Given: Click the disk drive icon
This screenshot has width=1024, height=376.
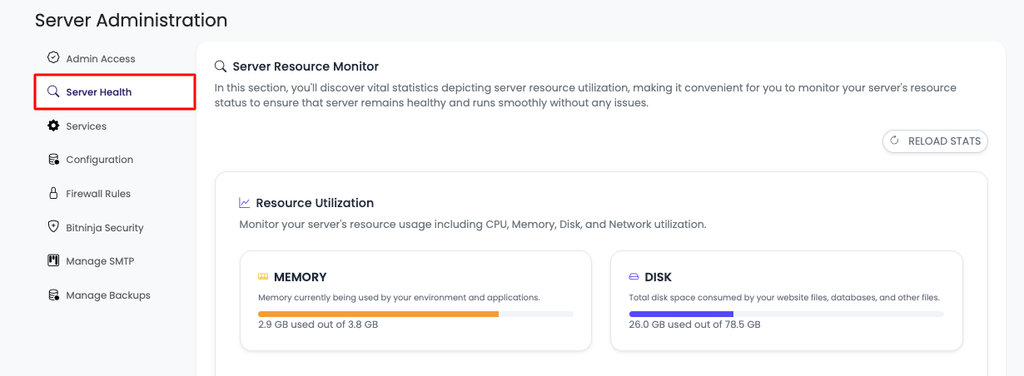Looking at the screenshot, I should (634, 277).
